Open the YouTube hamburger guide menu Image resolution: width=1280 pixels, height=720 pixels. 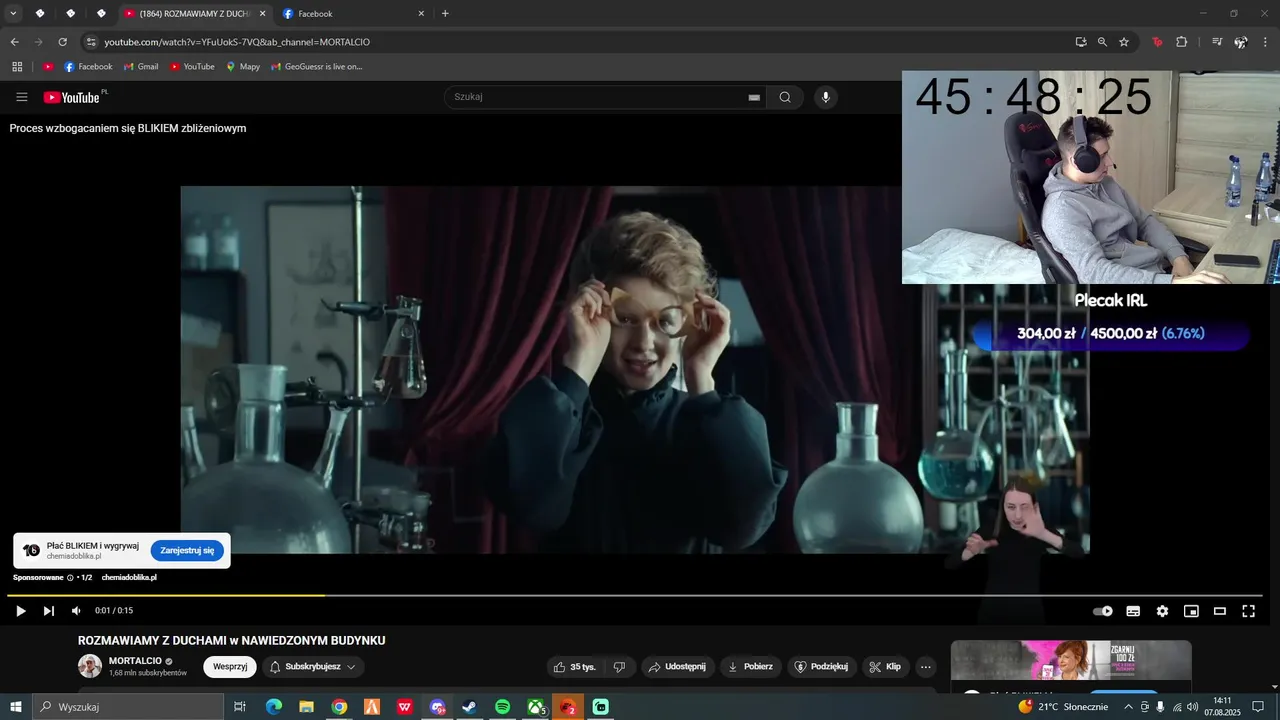[22, 97]
